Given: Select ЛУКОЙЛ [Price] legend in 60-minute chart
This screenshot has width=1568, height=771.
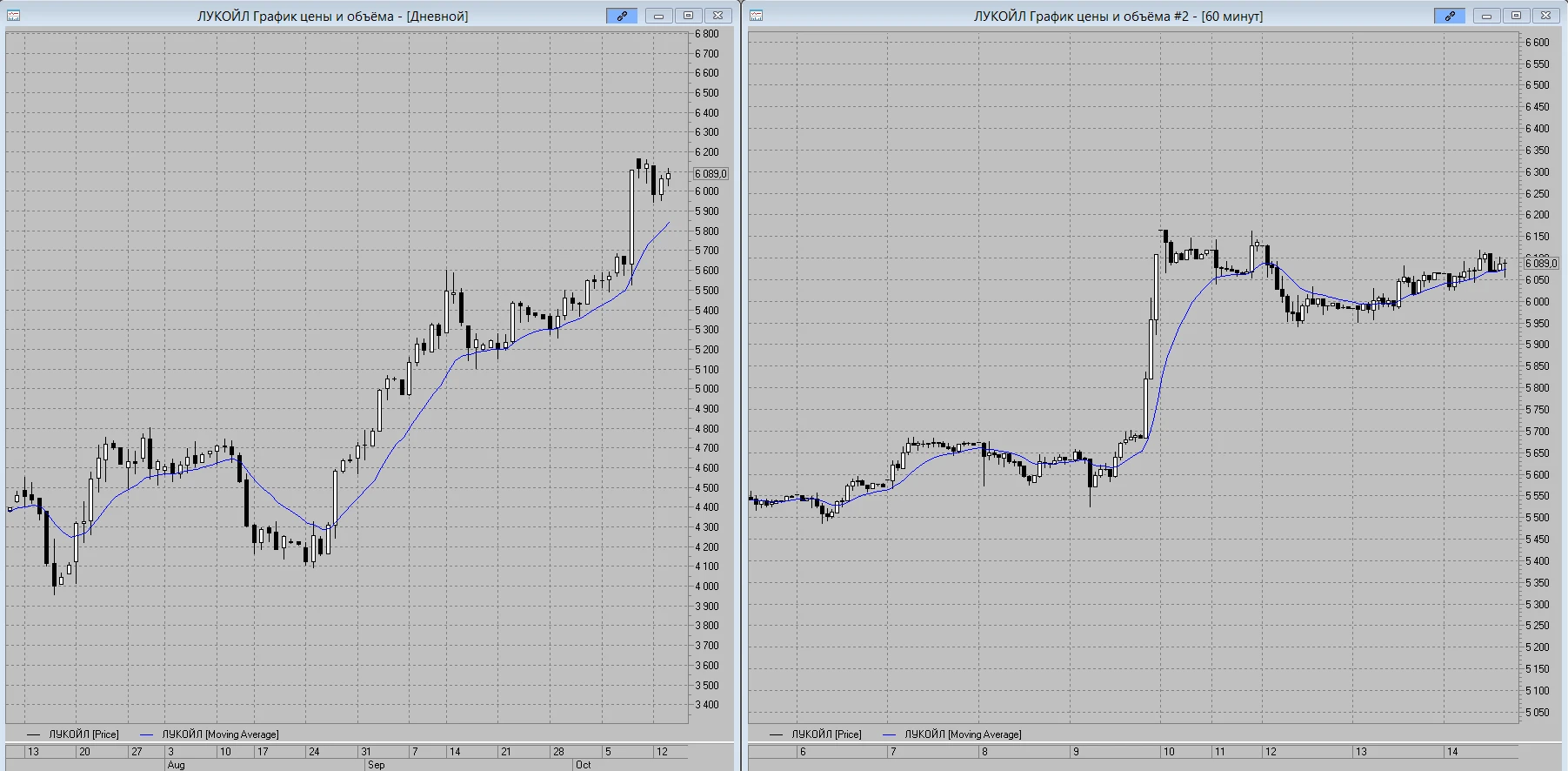Looking at the screenshot, I should (816, 734).
